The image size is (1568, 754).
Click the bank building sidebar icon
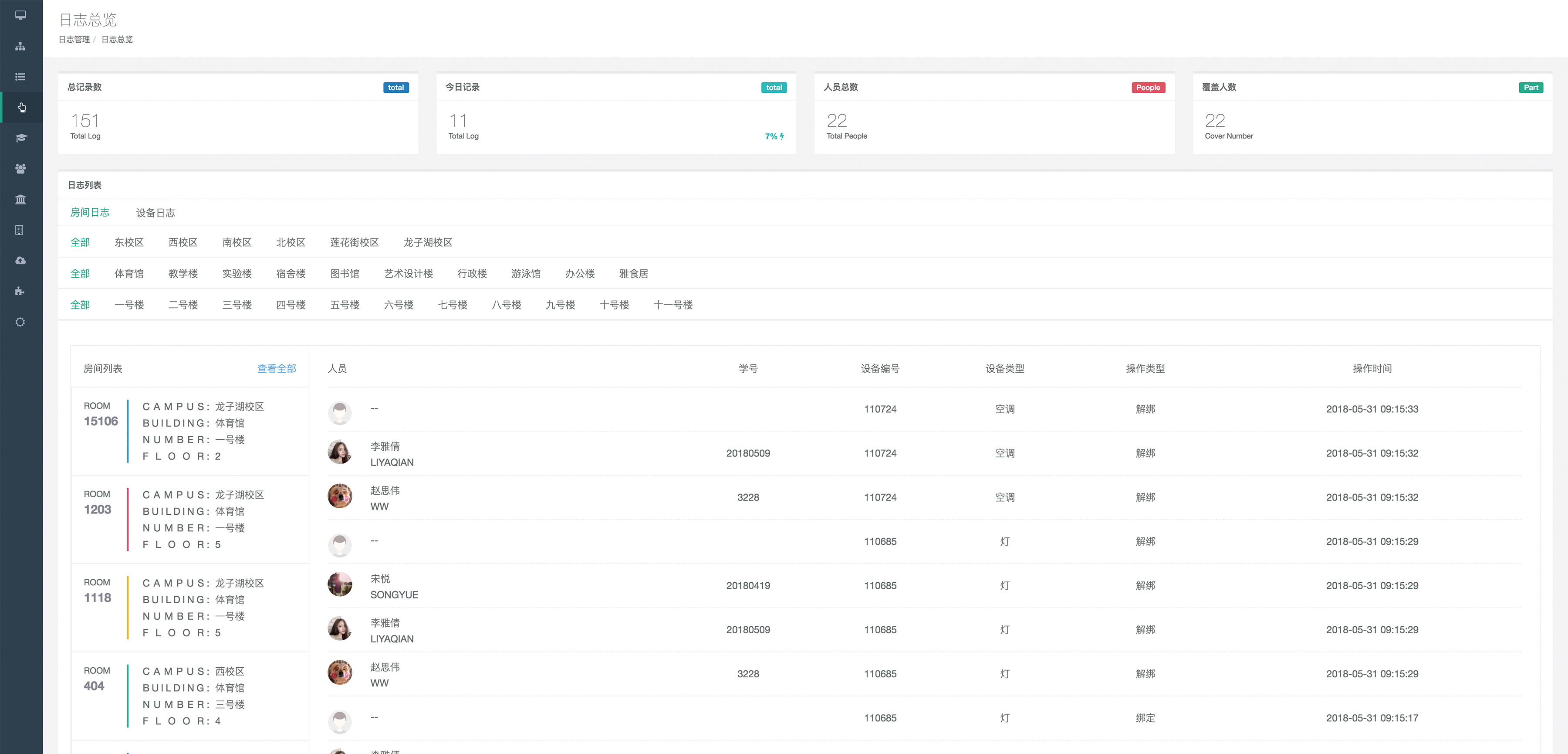tap(21, 199)
